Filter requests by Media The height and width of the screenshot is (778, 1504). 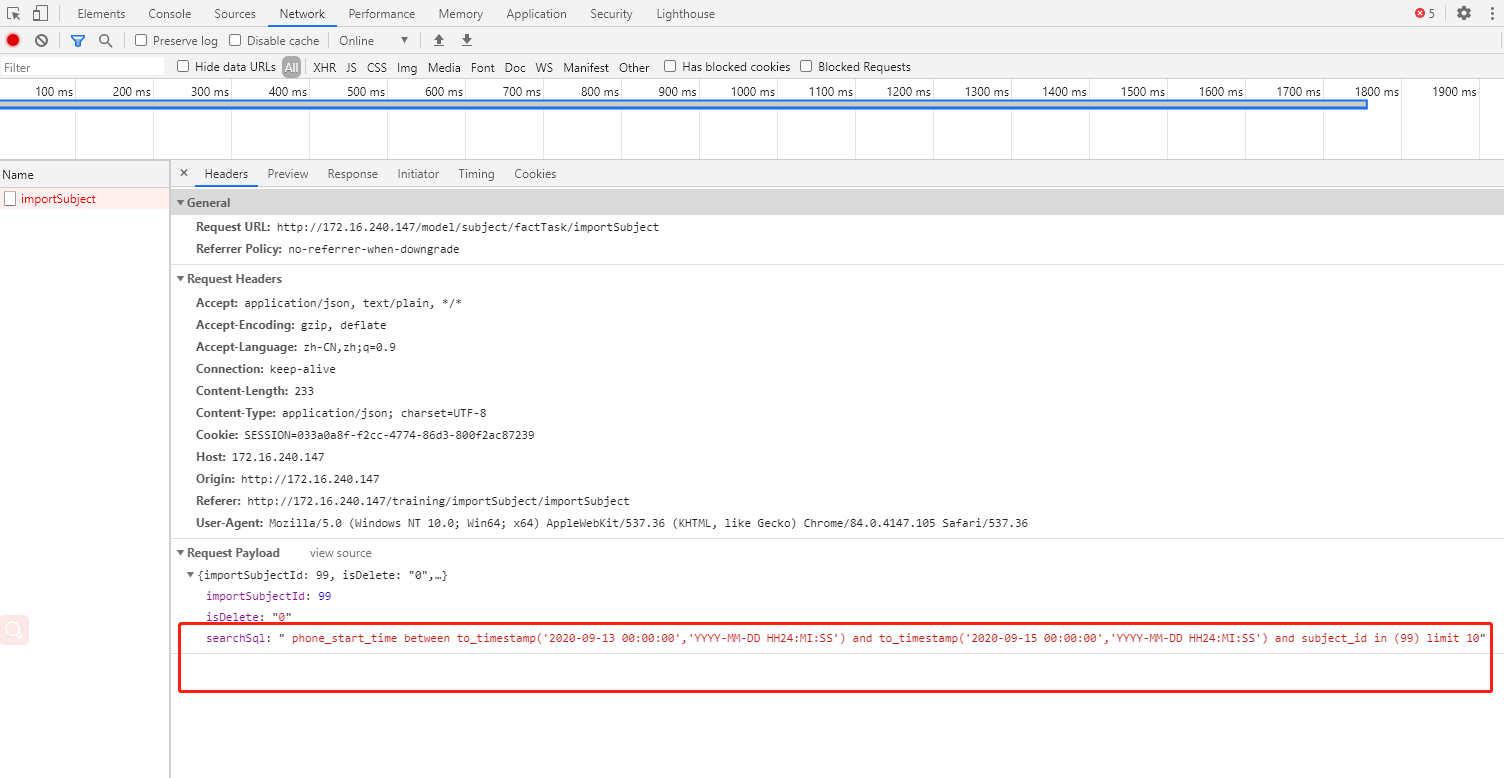444,67
